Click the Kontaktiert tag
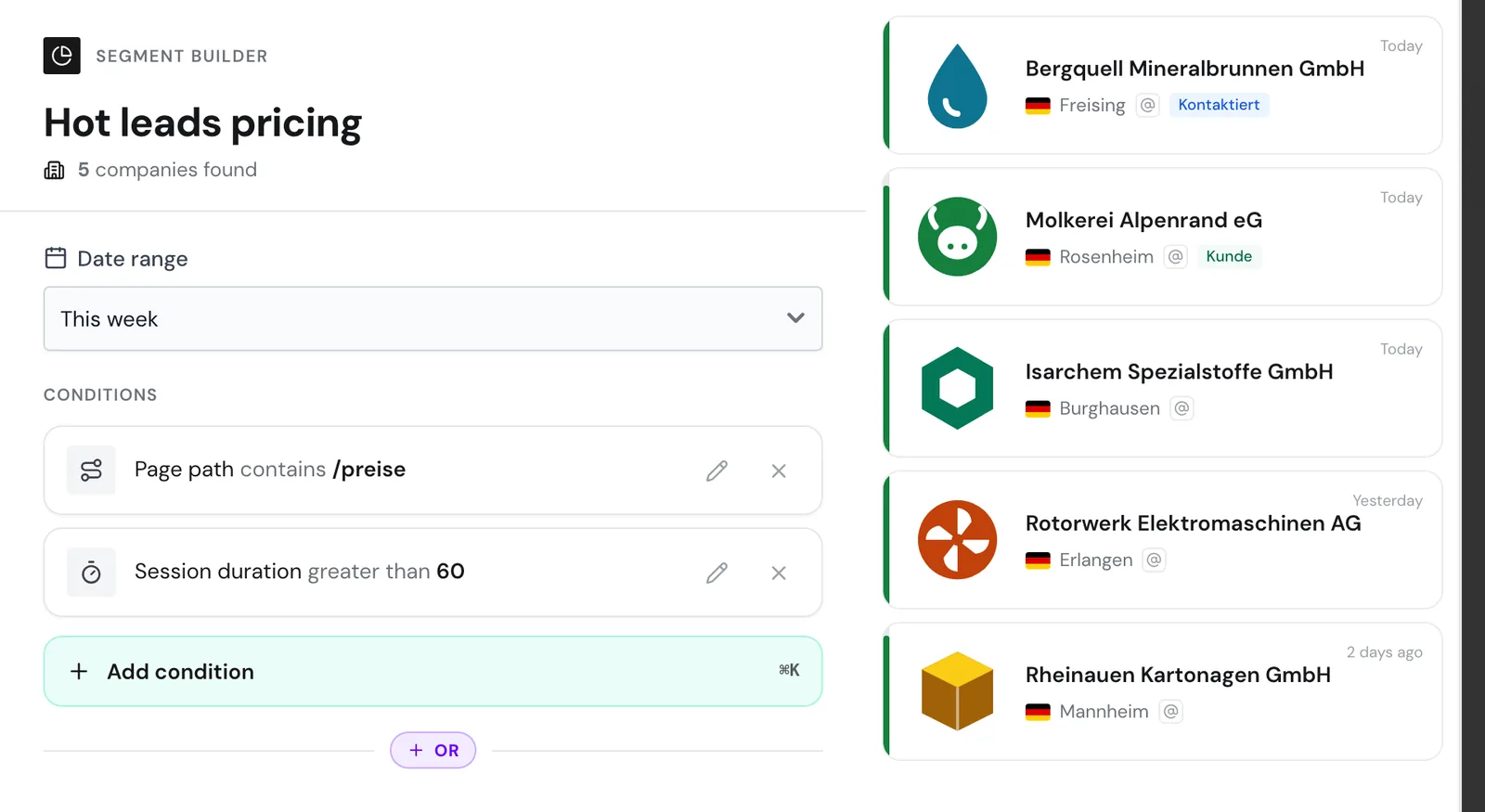 click(1219, 105)
